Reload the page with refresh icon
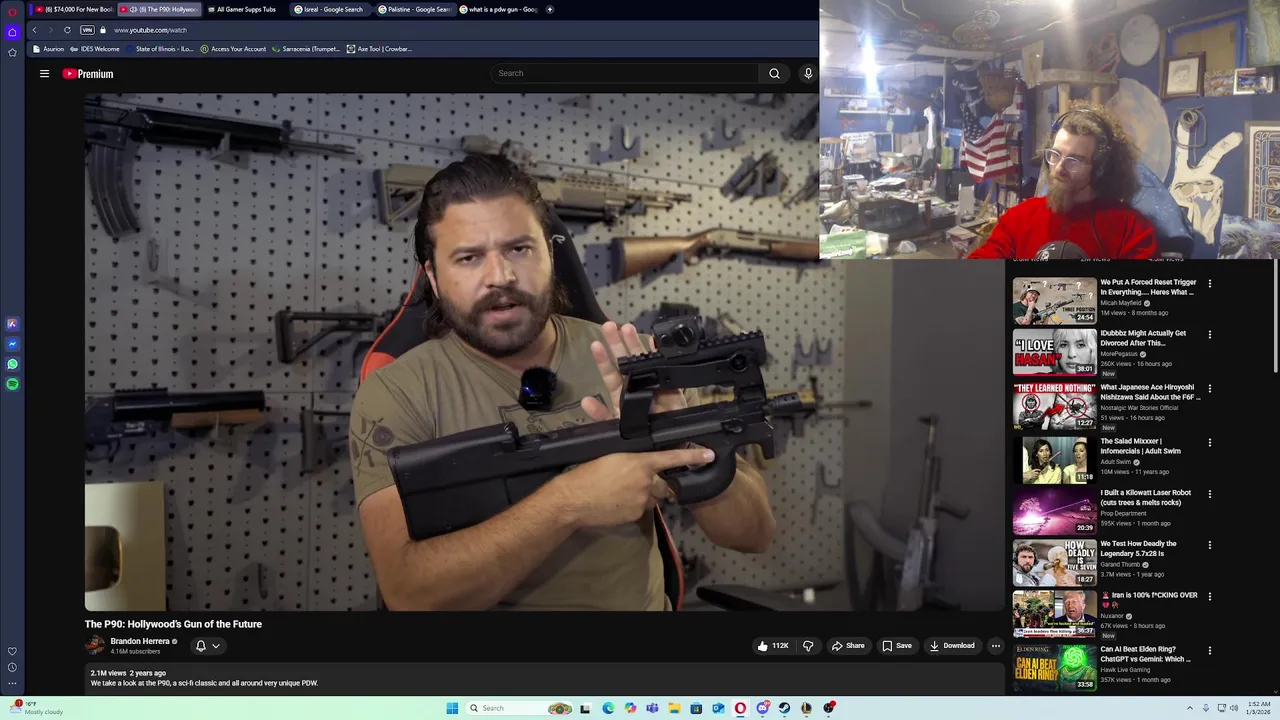1280x720 pixels. (x=67, y=30)
